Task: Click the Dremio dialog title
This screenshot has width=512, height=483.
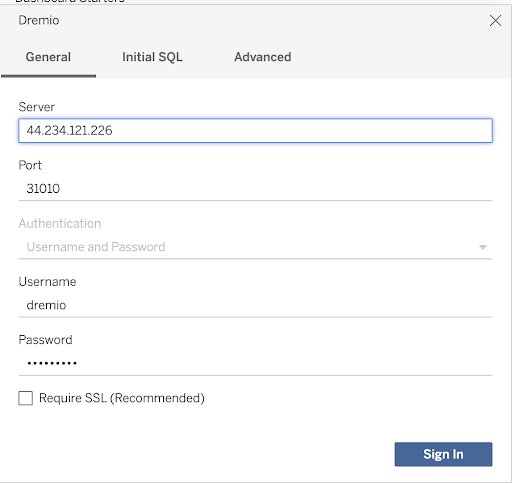Action: tap(39, 21)
